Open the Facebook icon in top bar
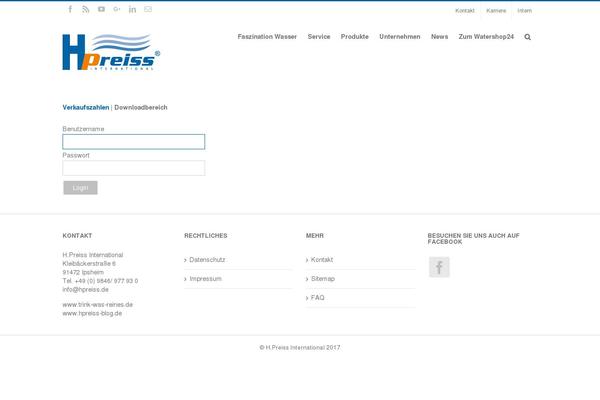This screenshot has height=400, width=600. (x=70, y=9)
